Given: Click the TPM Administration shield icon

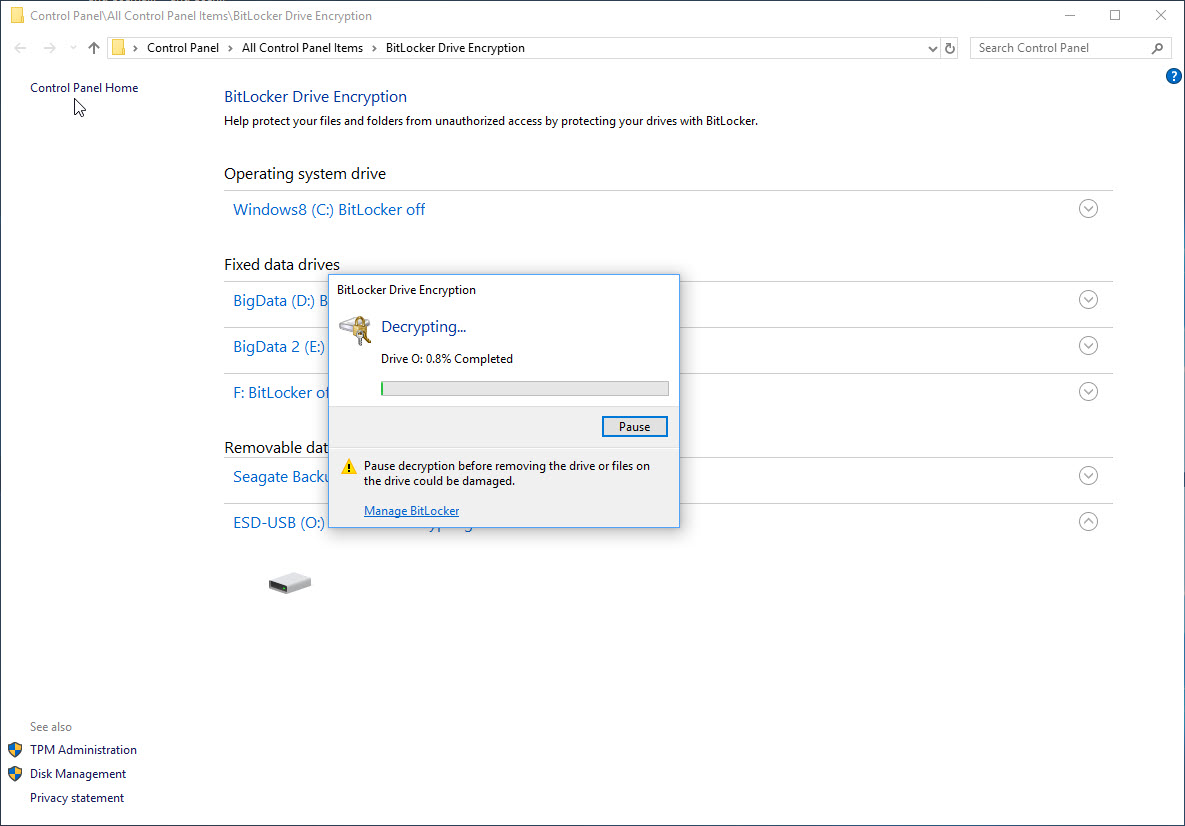Looking at the screenshot, I should [x=15, y=750].
